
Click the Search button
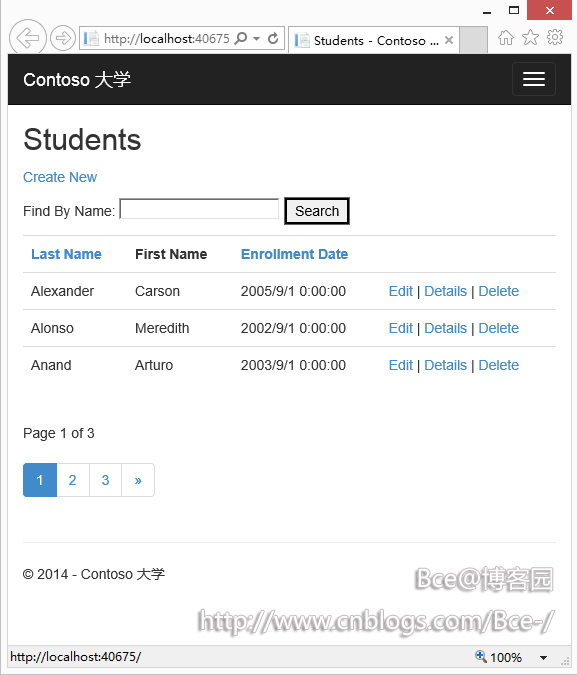pos(317,211)
